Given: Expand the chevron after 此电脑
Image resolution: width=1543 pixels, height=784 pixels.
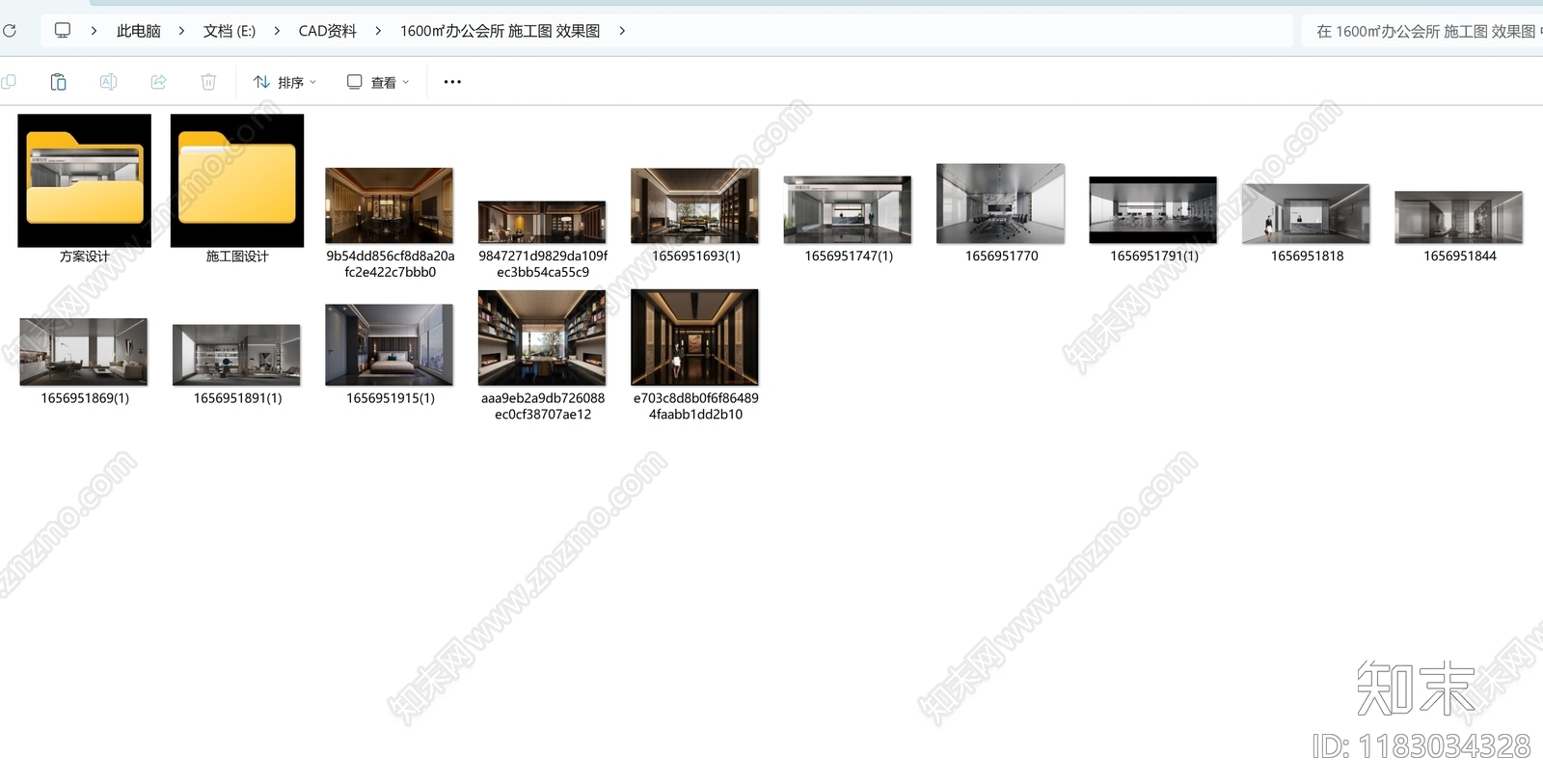Looking at the screenshot, I should click(x=181, y=31).
